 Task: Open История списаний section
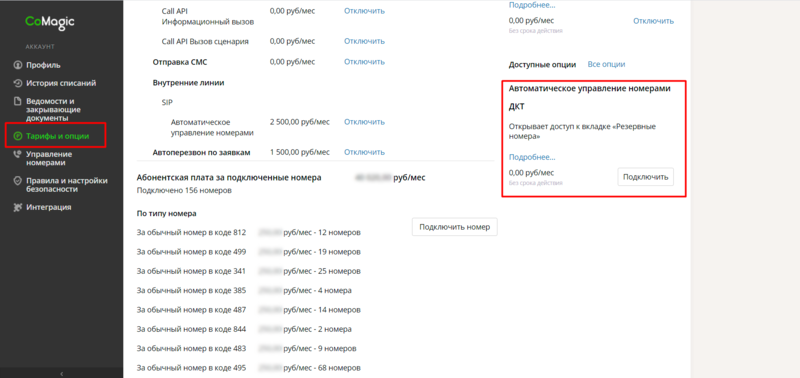pos(61,83)
